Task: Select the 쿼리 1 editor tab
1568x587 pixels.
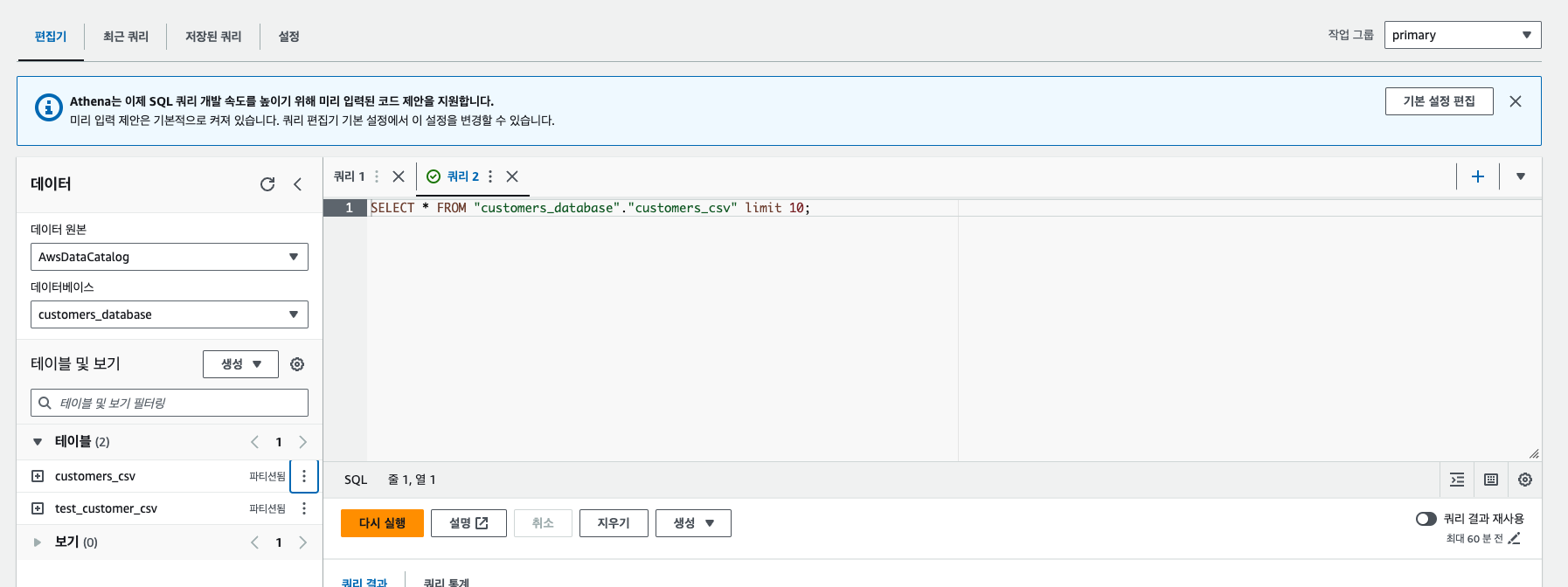Action: [349, 176]
